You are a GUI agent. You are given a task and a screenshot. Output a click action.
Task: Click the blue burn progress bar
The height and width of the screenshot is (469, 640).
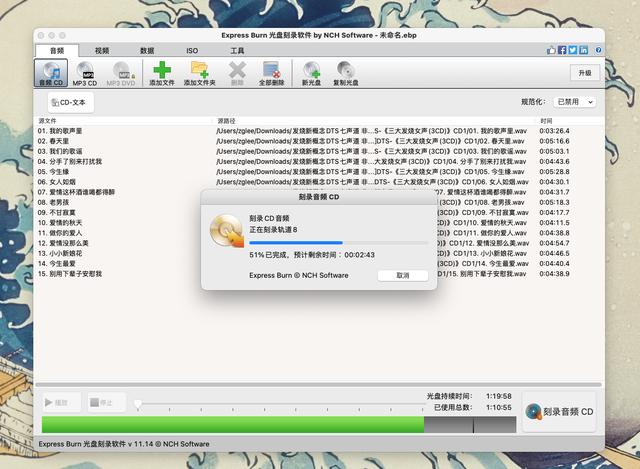(x=339, y=243)
